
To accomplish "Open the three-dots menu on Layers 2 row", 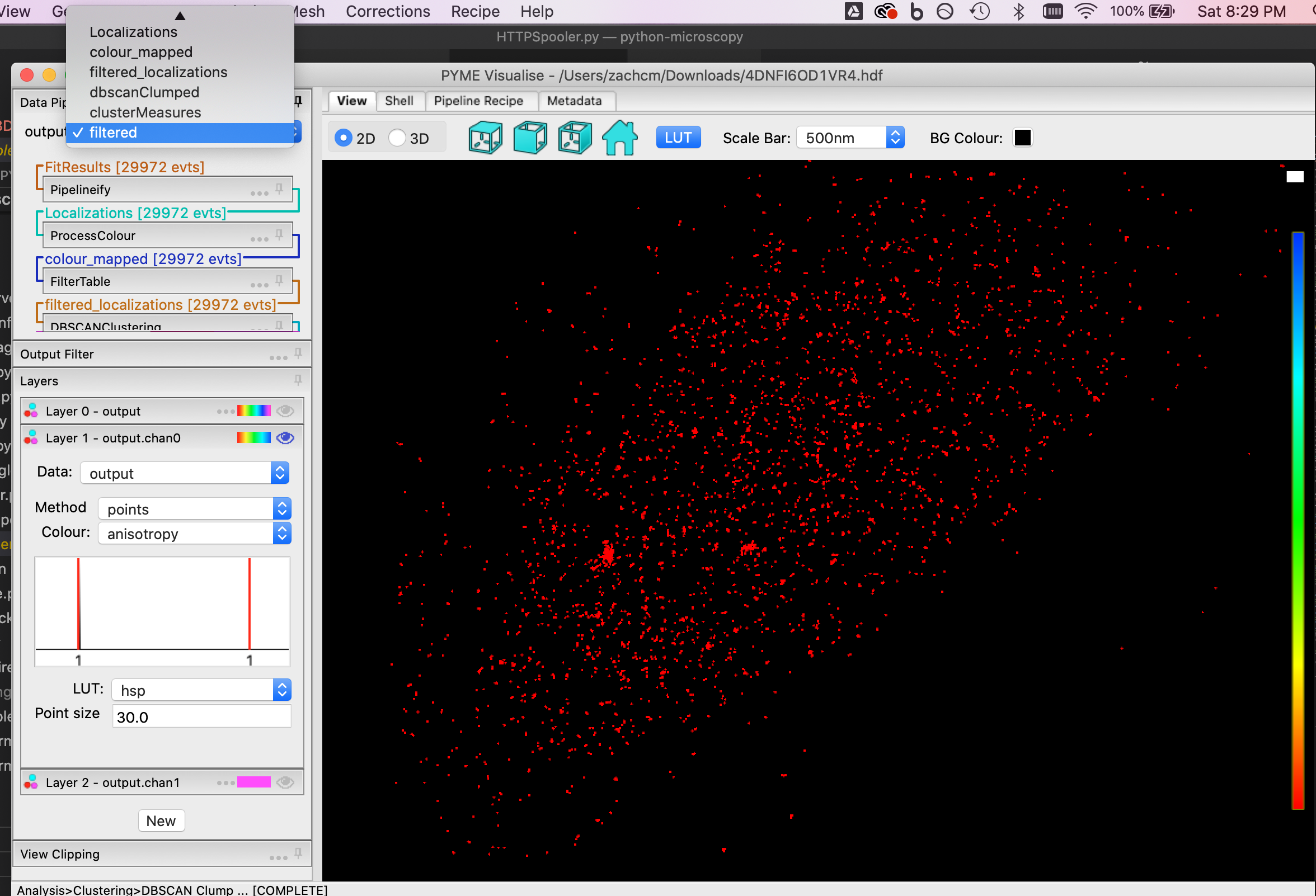I will pyautogui.click(x=225, y=783).
